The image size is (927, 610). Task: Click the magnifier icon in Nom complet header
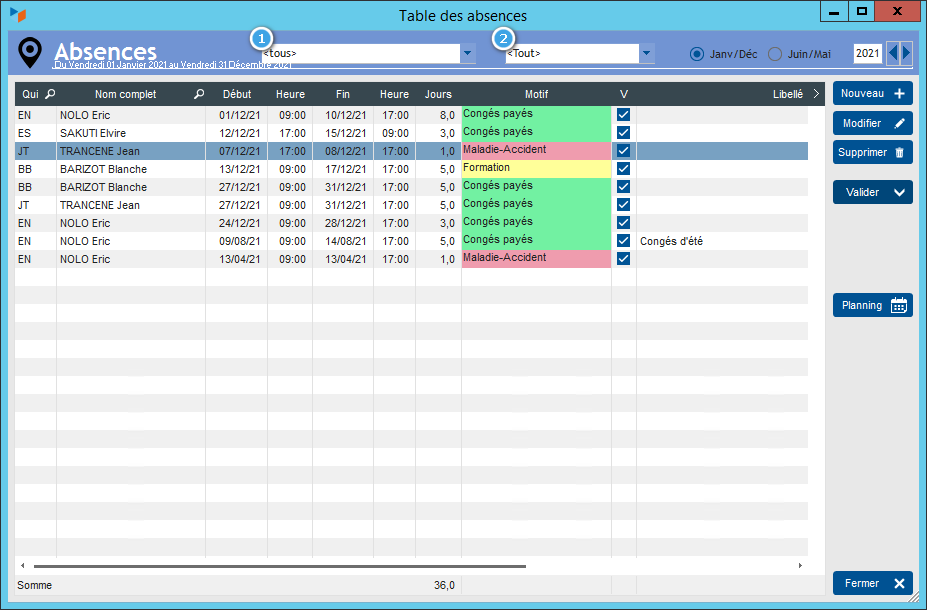[x=199, y=94]
